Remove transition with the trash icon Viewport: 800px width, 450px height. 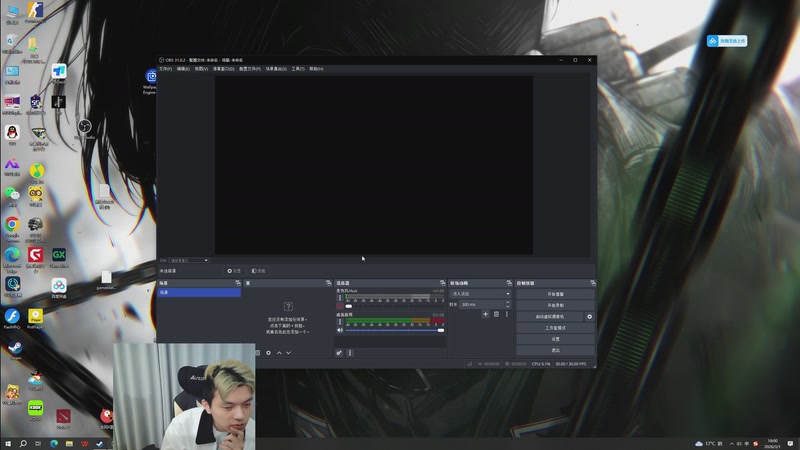click(496, 314)
